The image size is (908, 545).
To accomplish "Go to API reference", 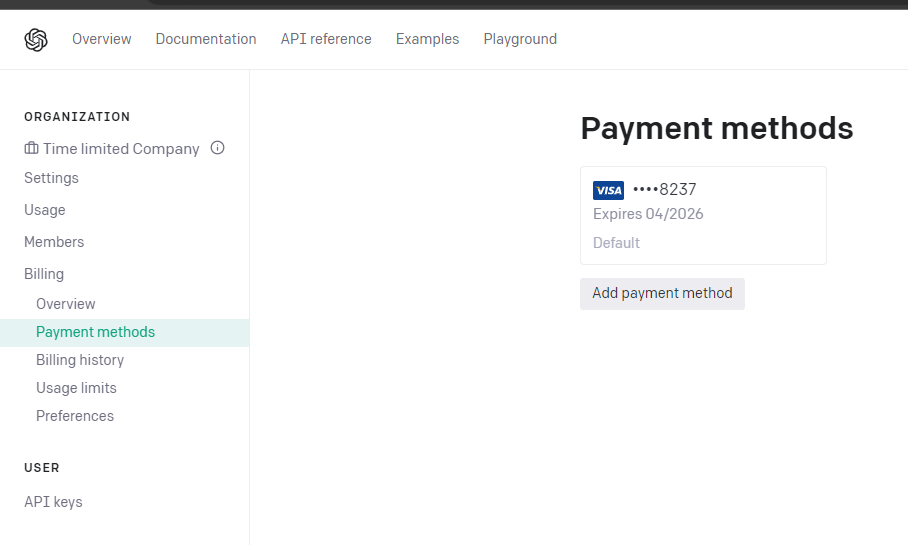I will [326, 39].
